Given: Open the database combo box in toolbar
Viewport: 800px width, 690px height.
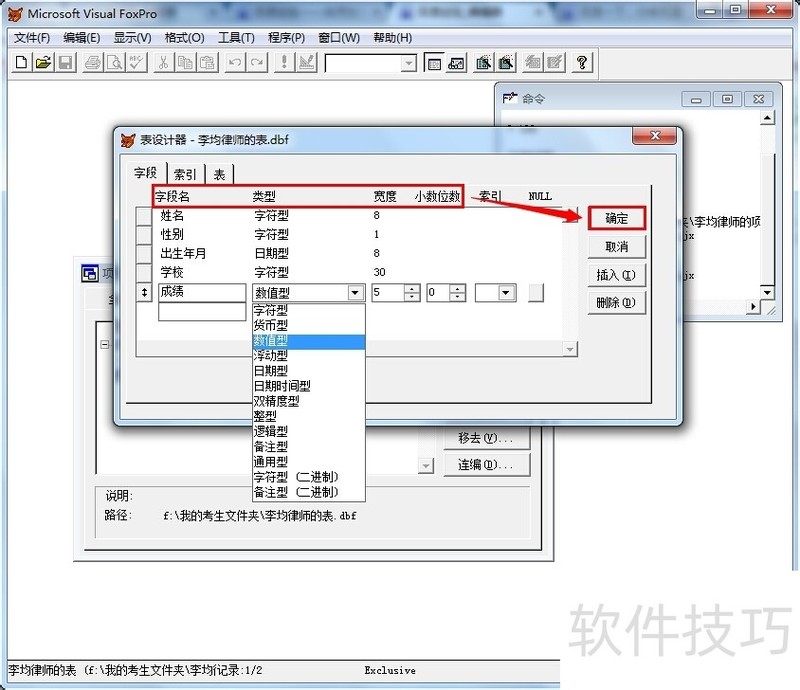Looking at the screenshot, I should 408,63.
